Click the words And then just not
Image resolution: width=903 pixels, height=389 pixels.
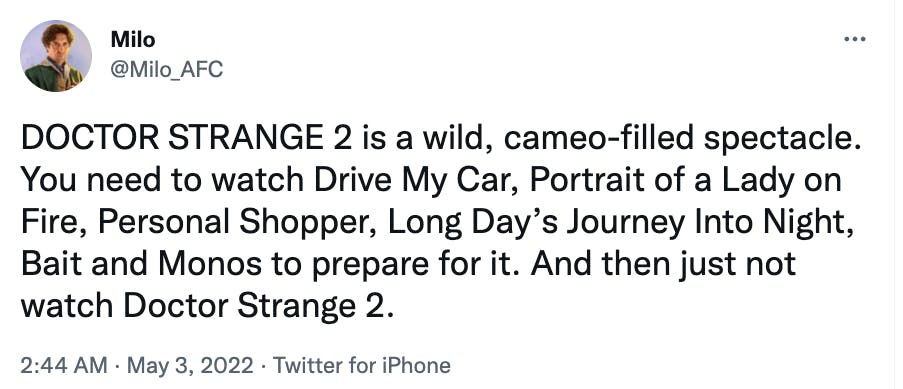(x=663, y=265)
